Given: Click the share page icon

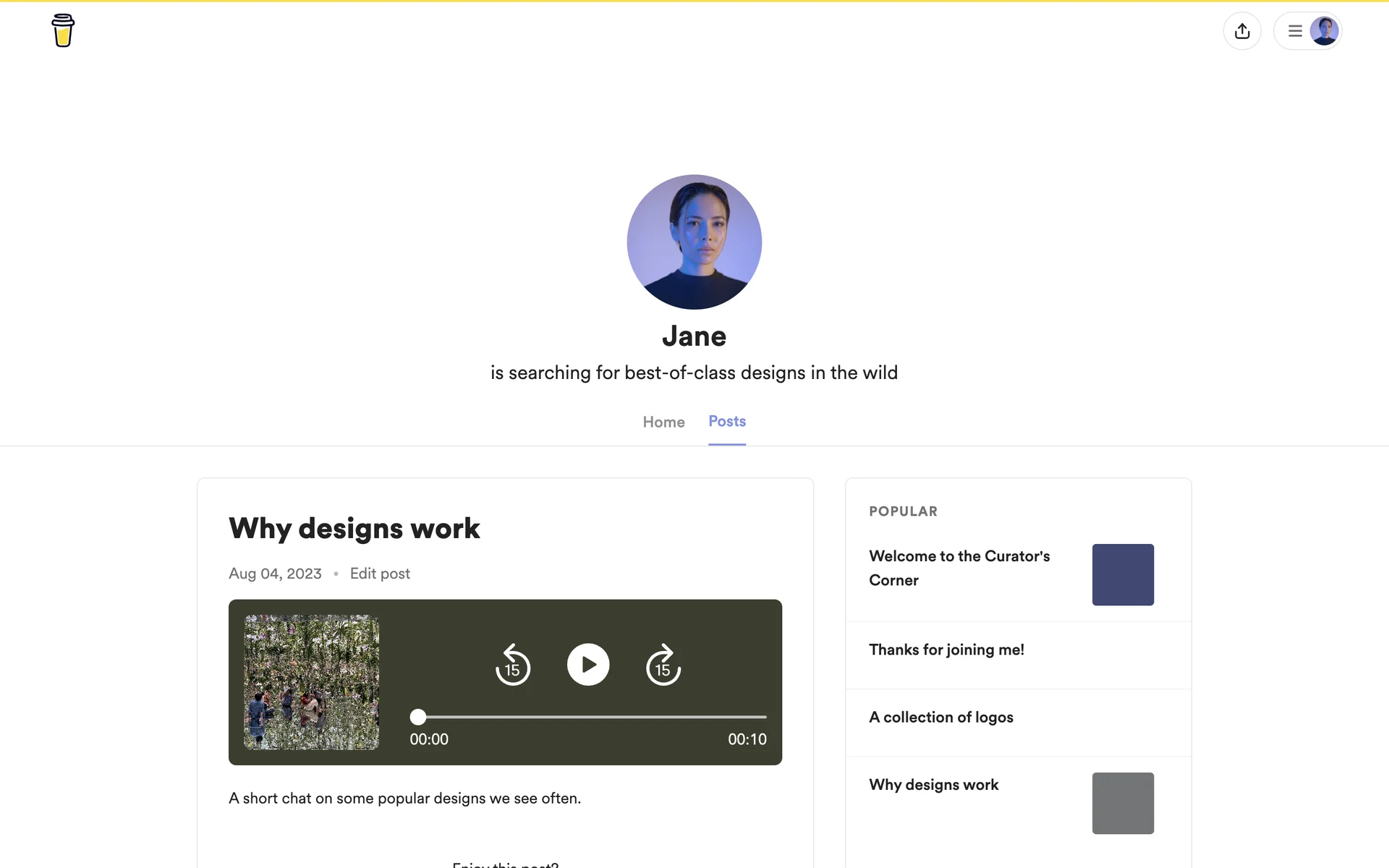Looking at the screenshot, I should click(1242, 31).
